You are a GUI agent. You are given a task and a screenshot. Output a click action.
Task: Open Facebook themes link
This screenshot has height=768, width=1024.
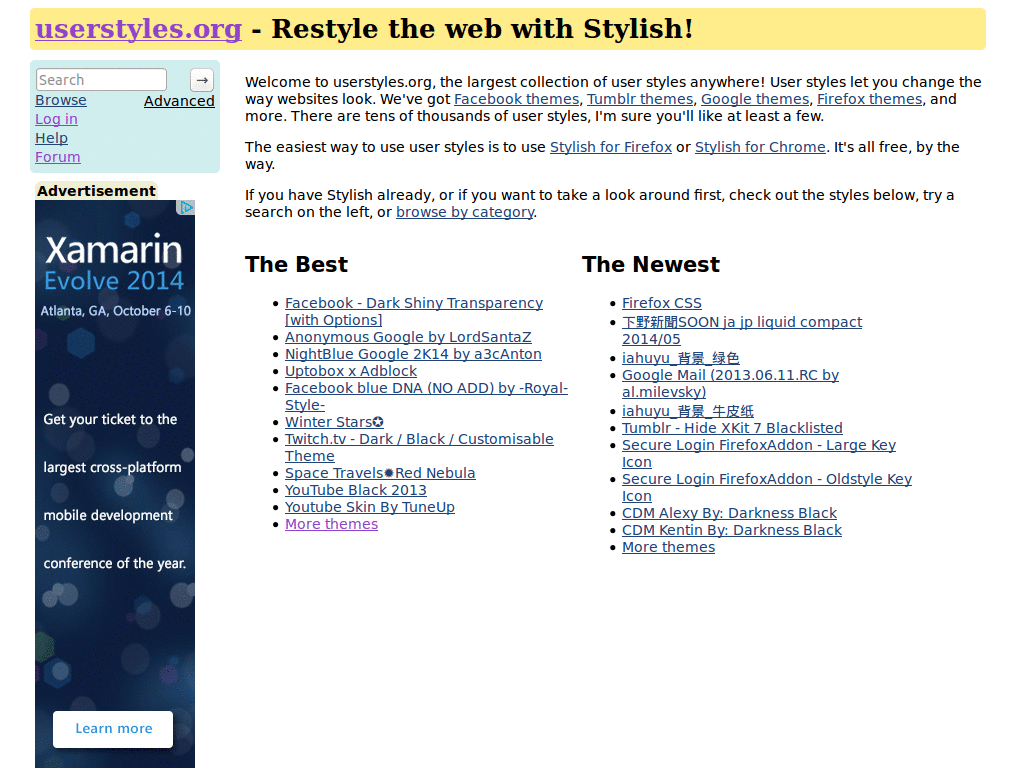pyautogui.click(x=517, y=99)
